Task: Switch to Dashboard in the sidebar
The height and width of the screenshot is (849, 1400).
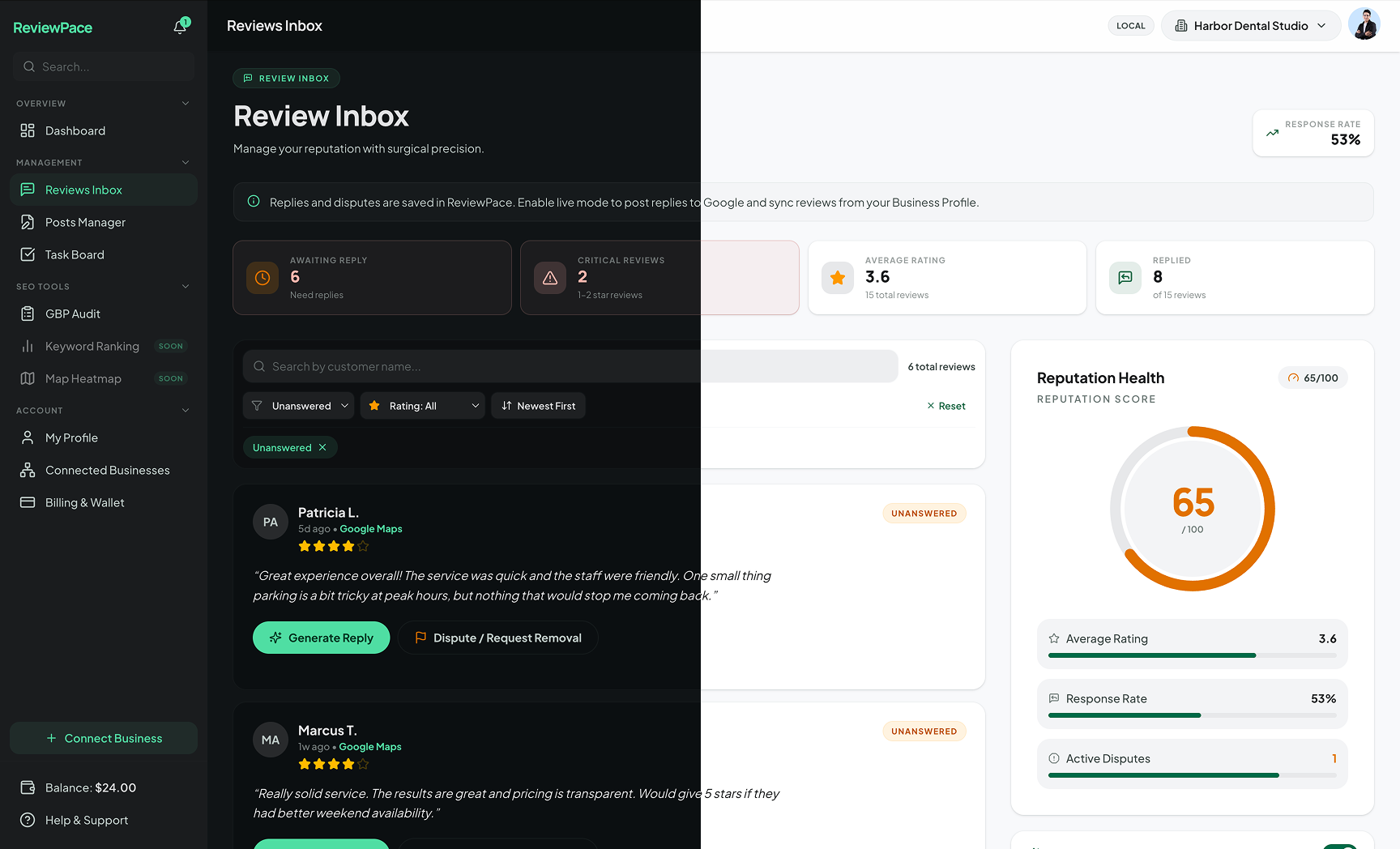Action: click(75, 130)
